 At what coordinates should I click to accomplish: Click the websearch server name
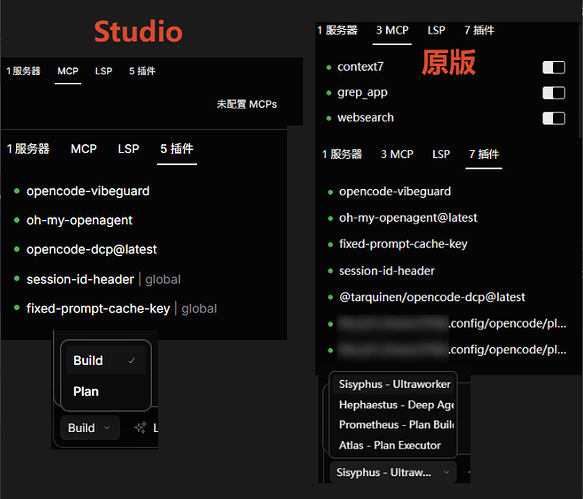[x=365, y=117]
